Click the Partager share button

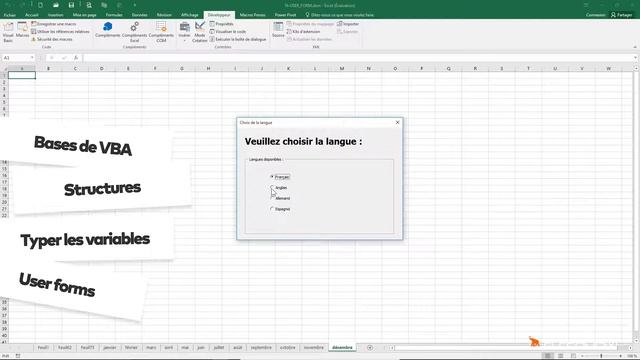pos(621,15)
